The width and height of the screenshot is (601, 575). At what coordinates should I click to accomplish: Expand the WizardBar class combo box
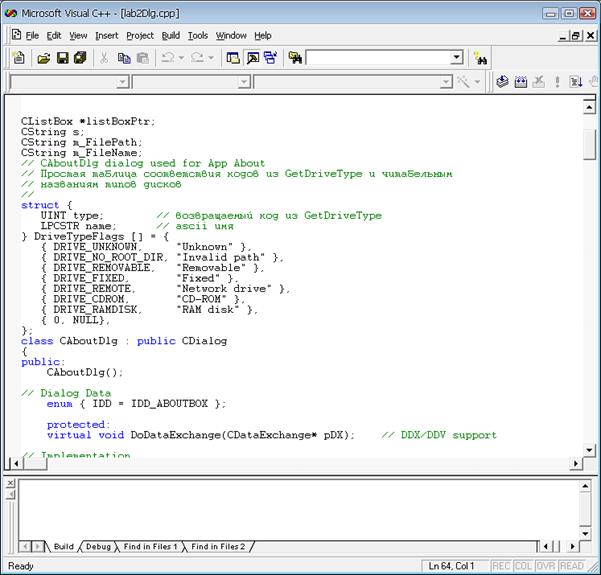point(122,82)
